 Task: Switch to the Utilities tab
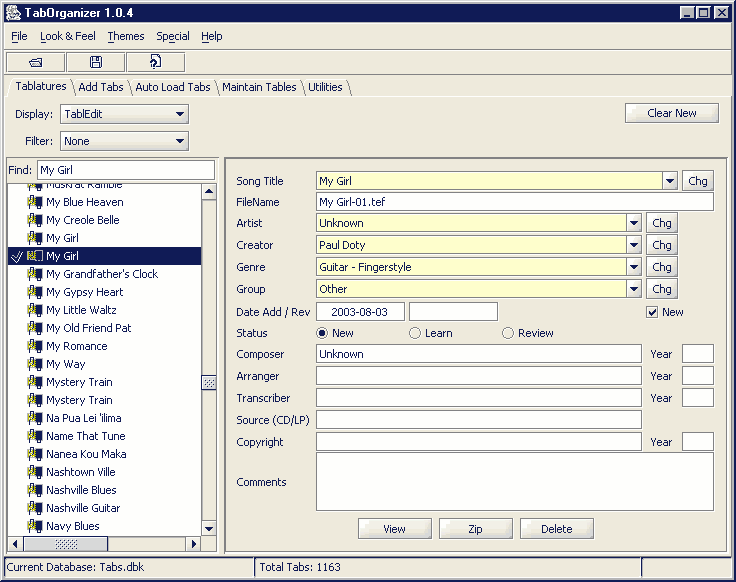[325, 87]
